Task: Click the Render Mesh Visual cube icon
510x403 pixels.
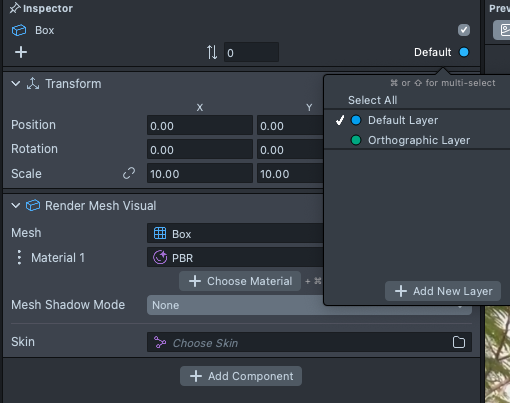Action: [33, 206]
